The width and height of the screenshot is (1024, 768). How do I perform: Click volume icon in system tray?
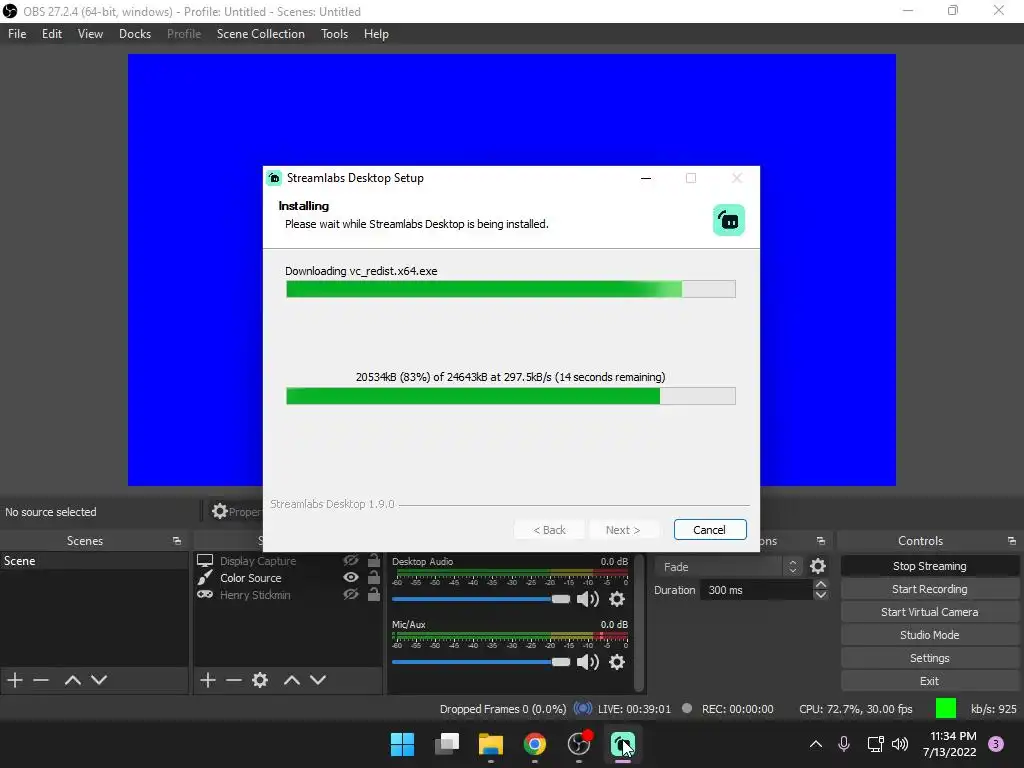pyautogui.click(x=900, y=744)
